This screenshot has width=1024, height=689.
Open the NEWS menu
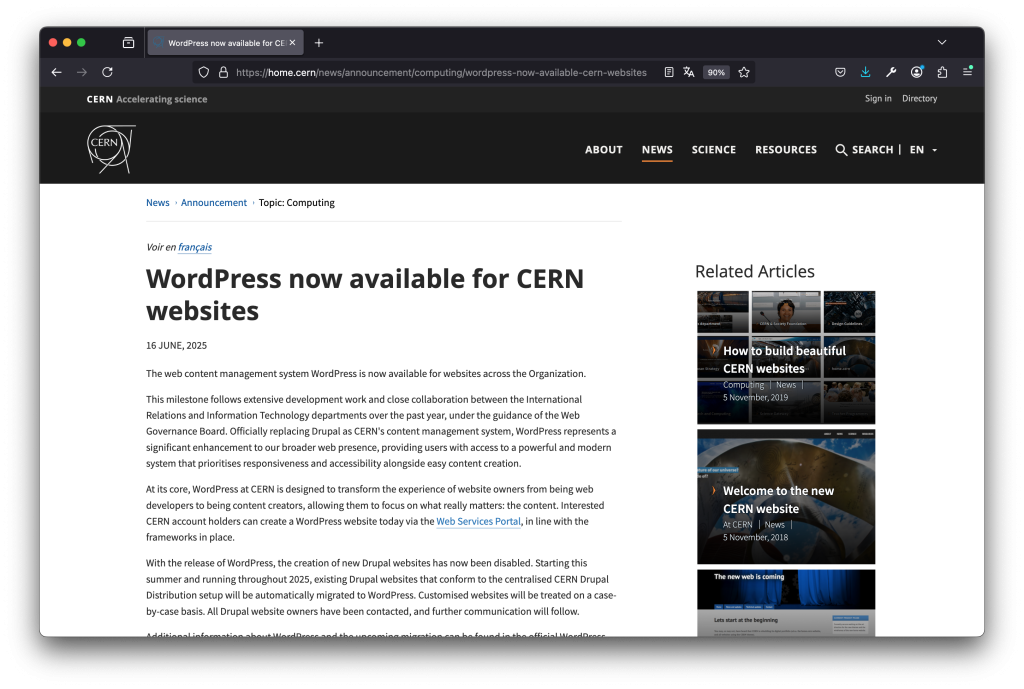pos(657,150)
